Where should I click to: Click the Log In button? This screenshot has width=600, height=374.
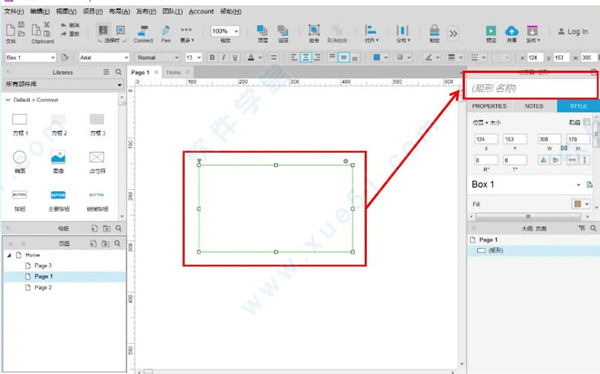(573, 31)
